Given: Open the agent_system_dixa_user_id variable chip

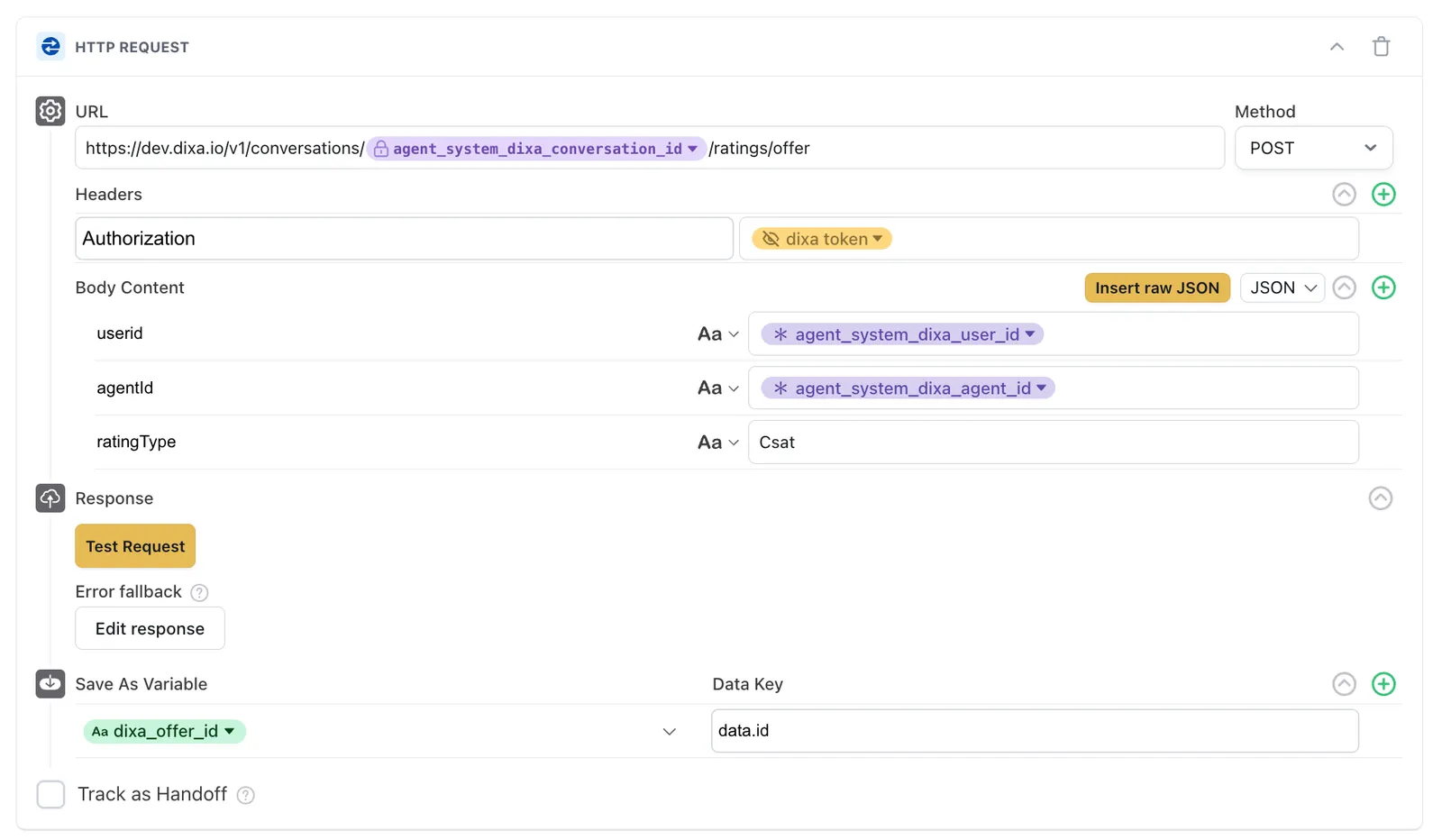Looking at the screenshot, I should tap(902, 334).
